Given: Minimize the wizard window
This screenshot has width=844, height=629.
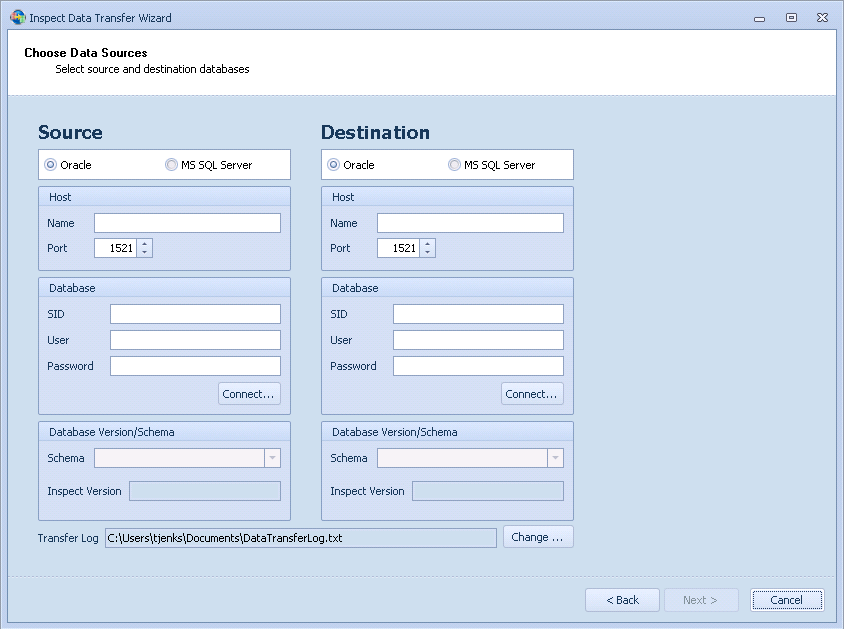Looking at the screenshot, I should point(759,18).
